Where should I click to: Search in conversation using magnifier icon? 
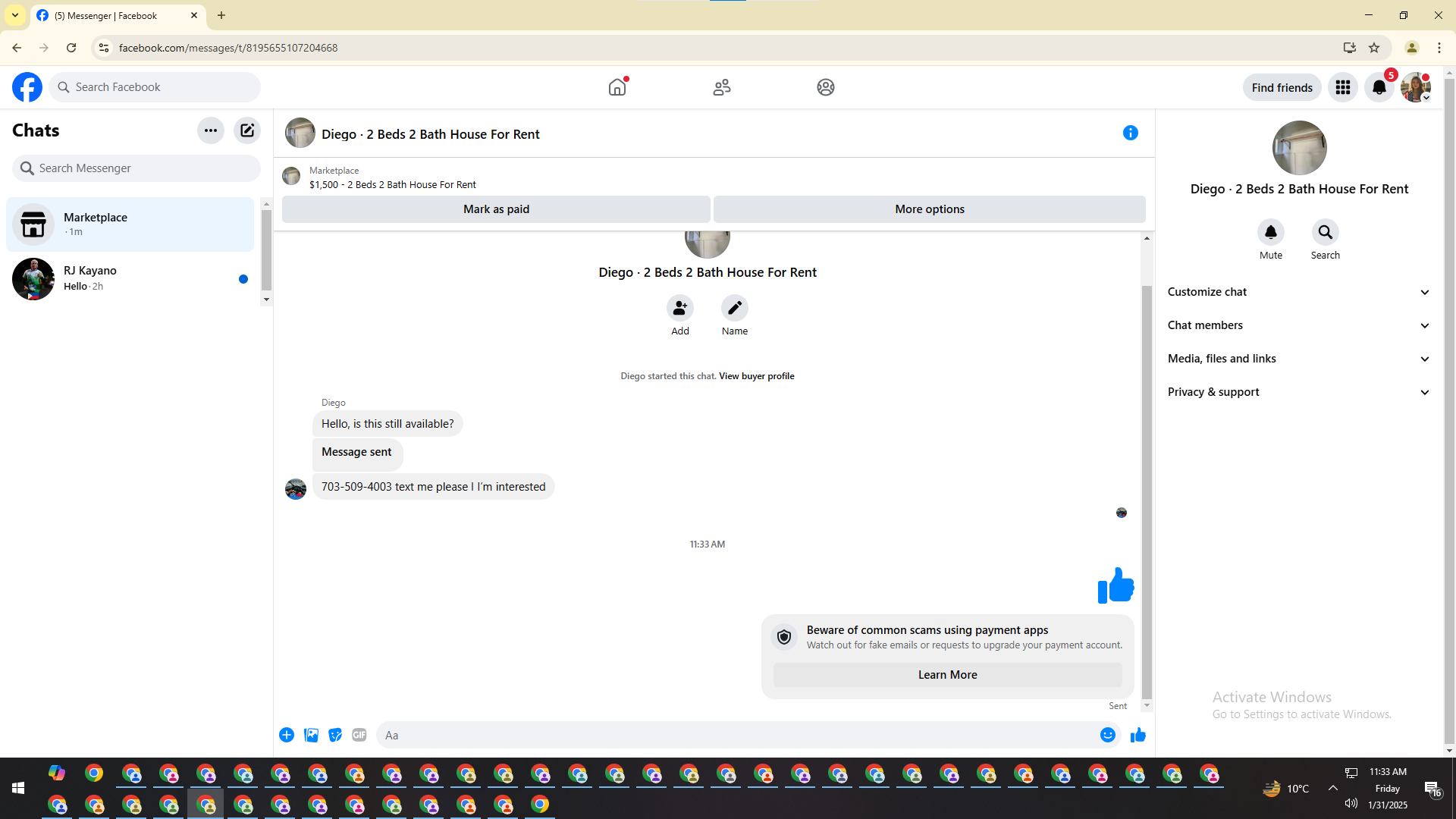1326,232
